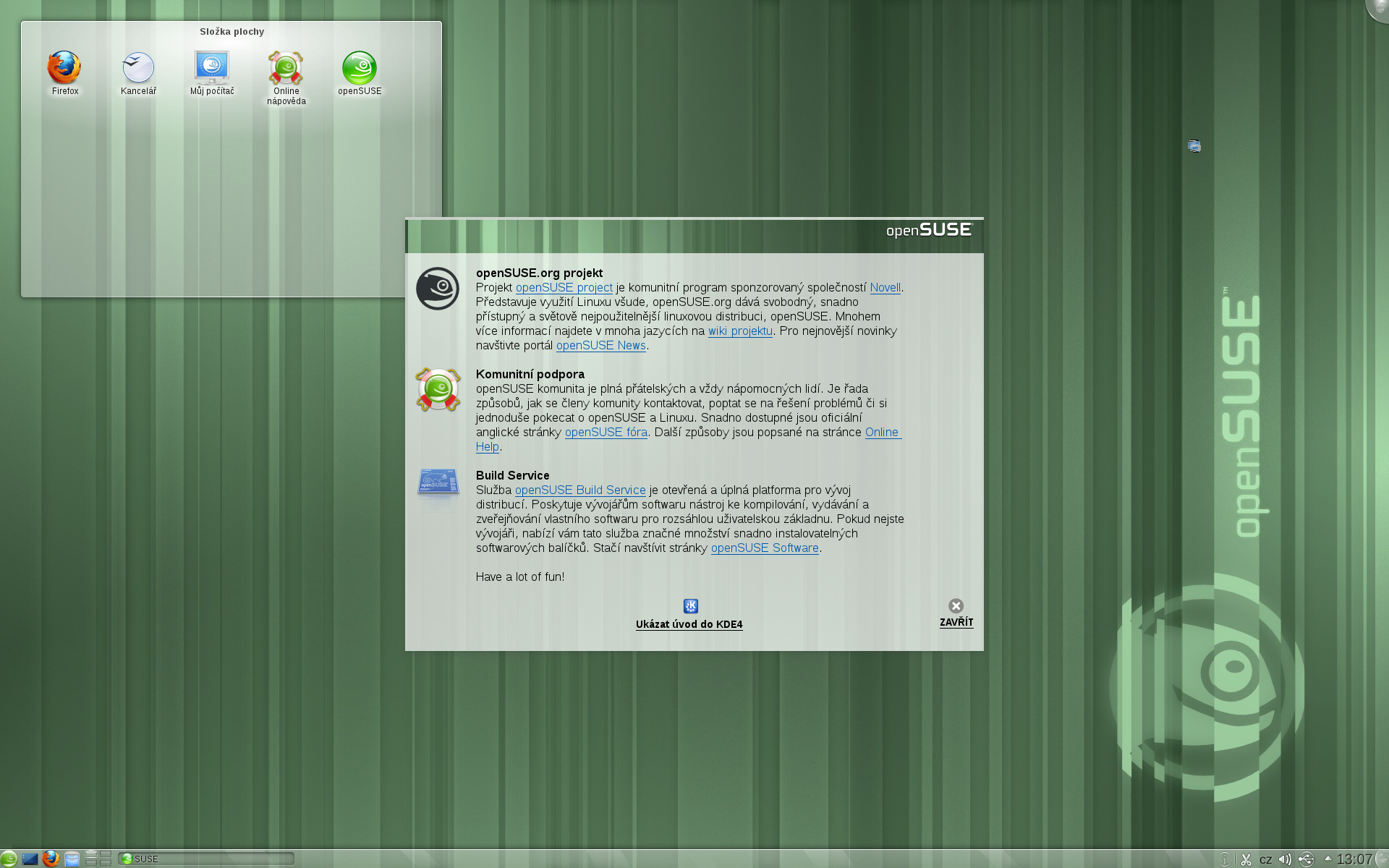Open the Můj počítač desktop icon
Viewport: 1389px width, 868px height.
coord(212,69)
